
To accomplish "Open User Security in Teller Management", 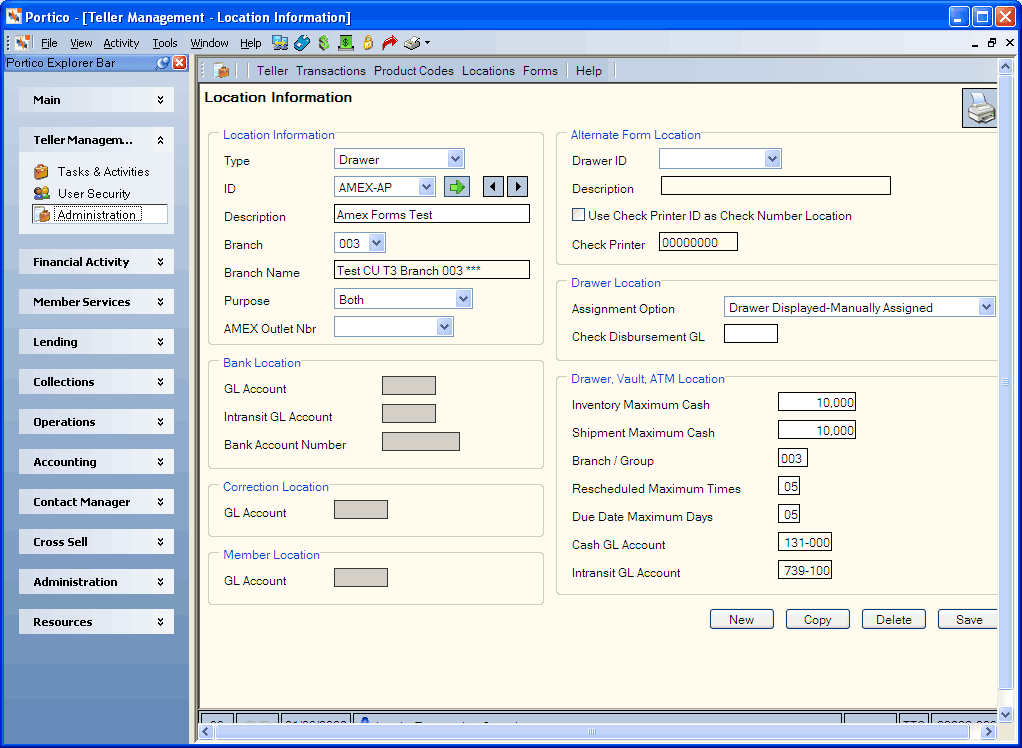I will point(83,194).
